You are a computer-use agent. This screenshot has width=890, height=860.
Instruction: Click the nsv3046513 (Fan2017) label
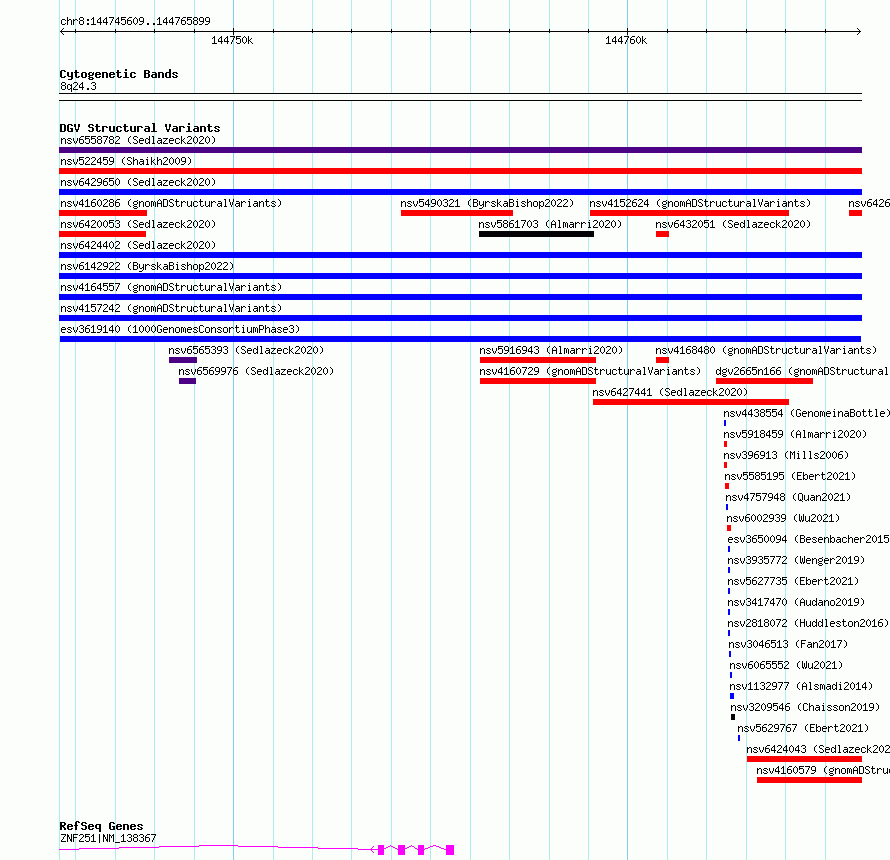pyautogui.click(x=788, y=644)
